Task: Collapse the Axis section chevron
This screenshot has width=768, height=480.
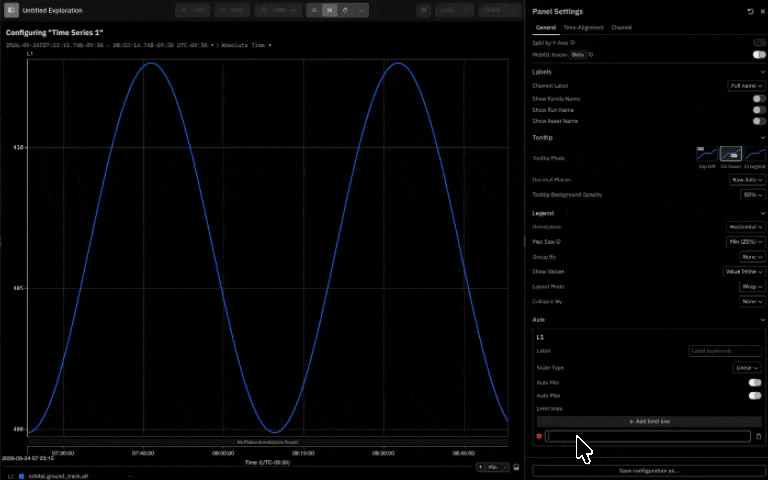Action: pos(763,320)
